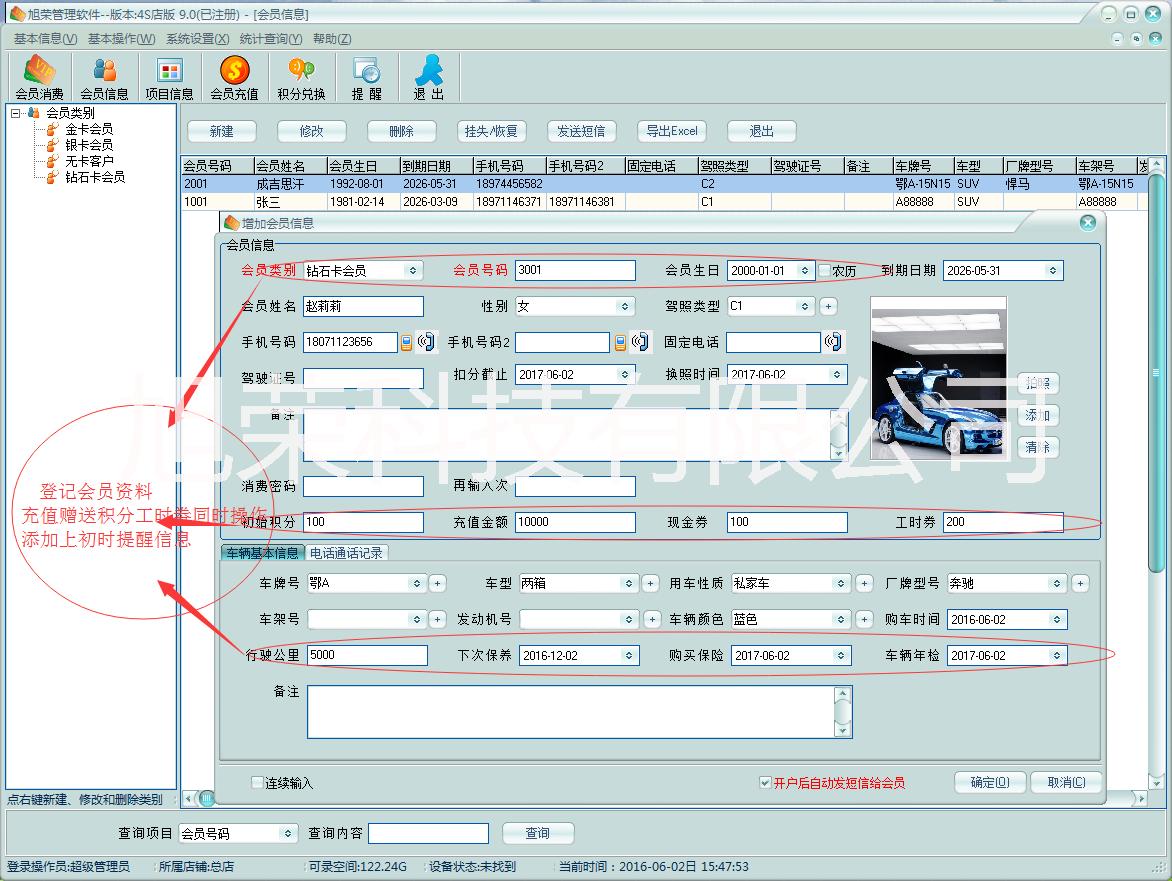Collapse the 会员类别 tree root node
The image size is (1172, 881).
tap(15, 113)
